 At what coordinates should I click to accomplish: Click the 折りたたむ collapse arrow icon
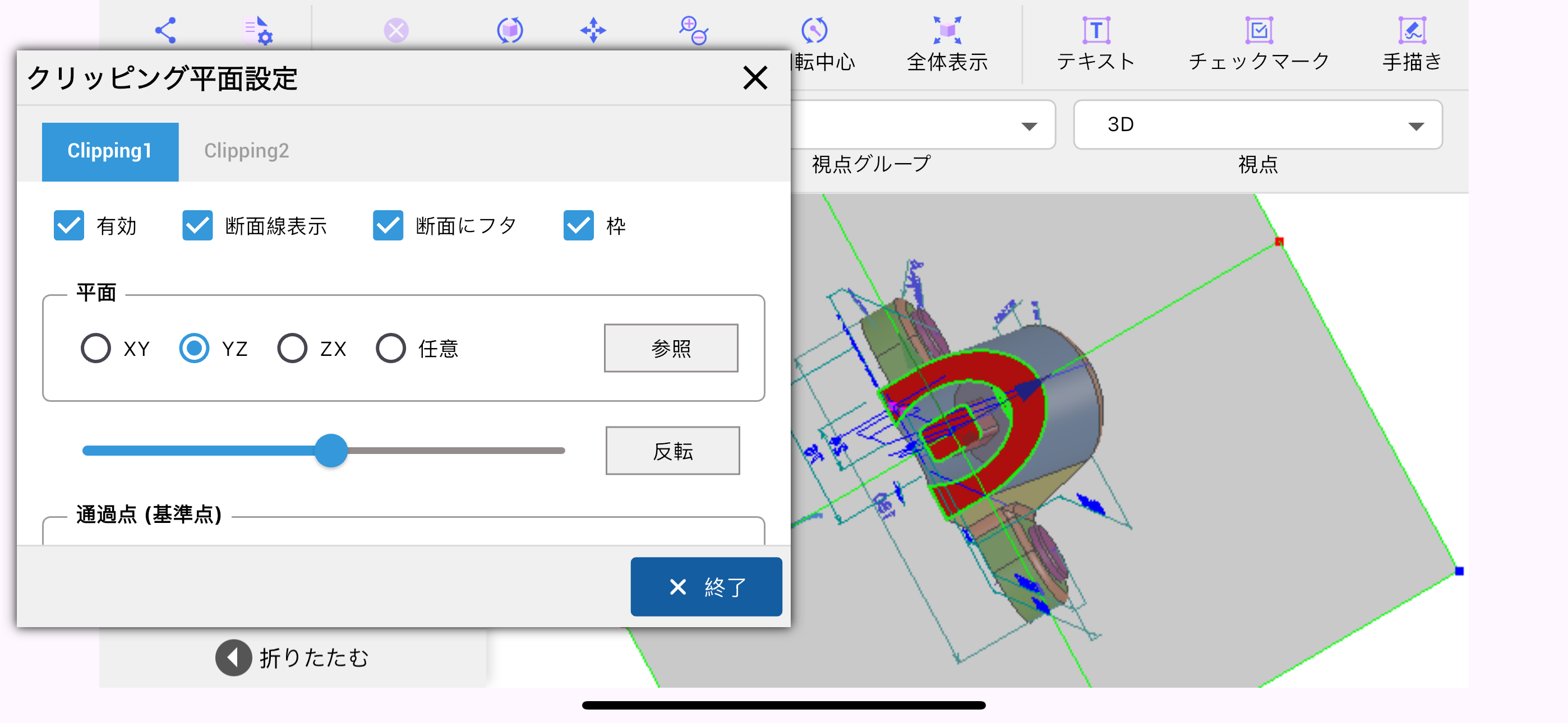[233, 657]
